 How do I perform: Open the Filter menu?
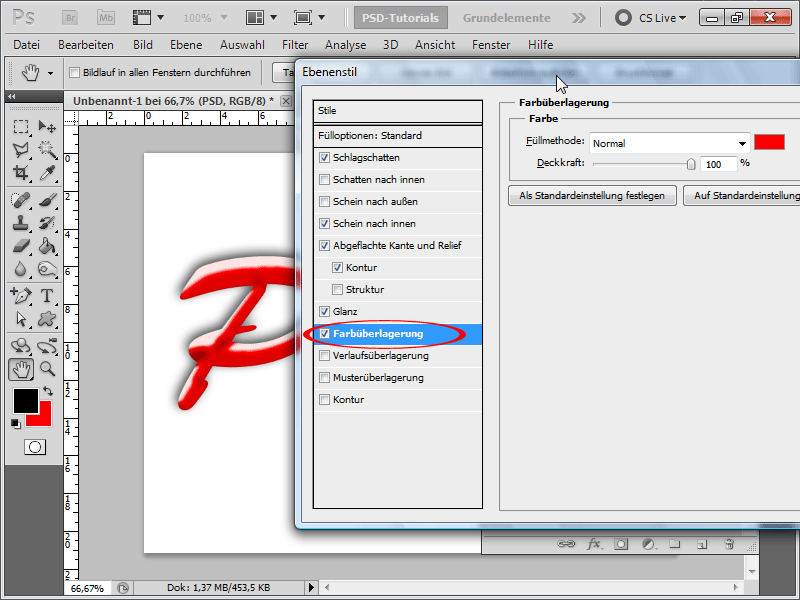(x=295, y=45)
